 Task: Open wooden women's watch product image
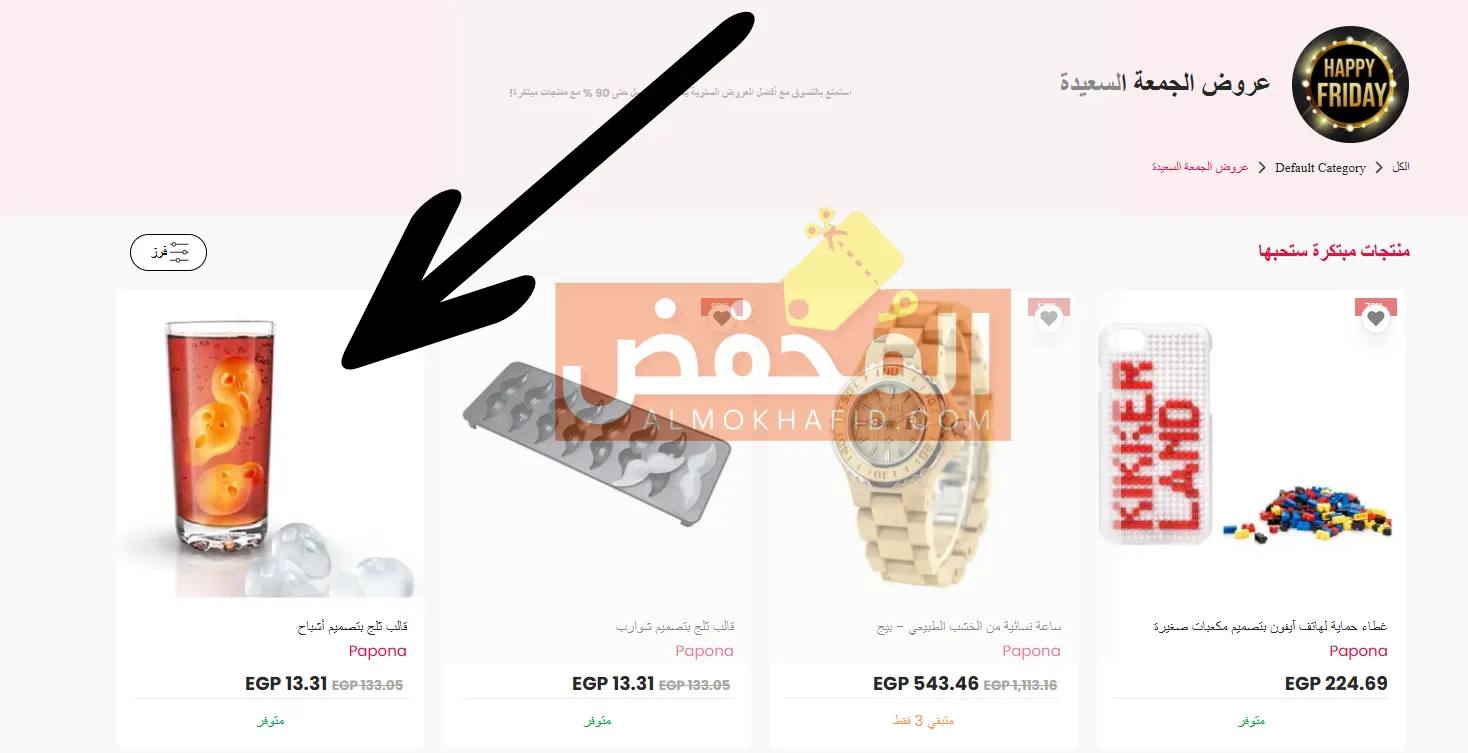point(924,445)
